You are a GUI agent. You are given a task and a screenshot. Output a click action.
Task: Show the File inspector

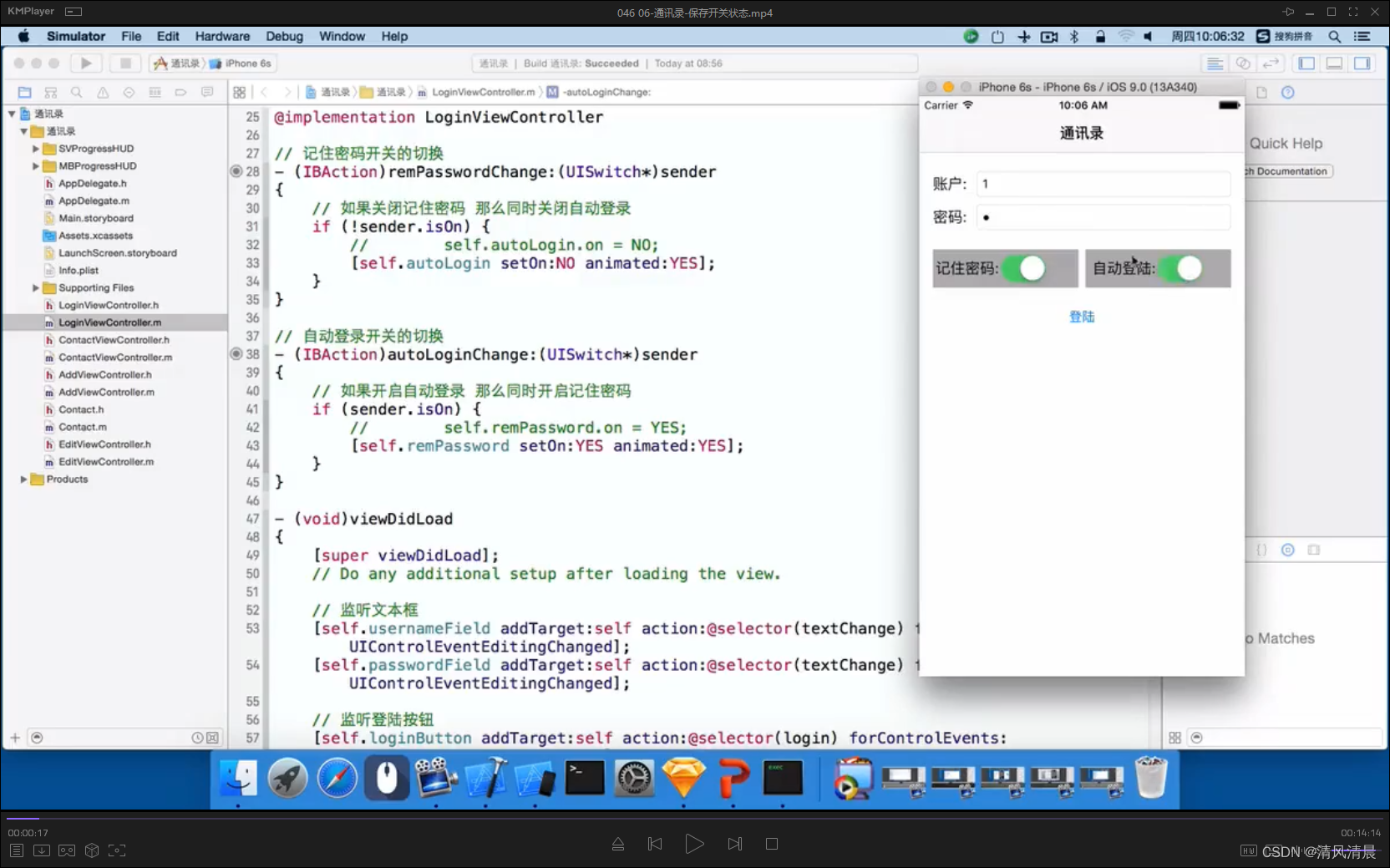(1262, 93)
